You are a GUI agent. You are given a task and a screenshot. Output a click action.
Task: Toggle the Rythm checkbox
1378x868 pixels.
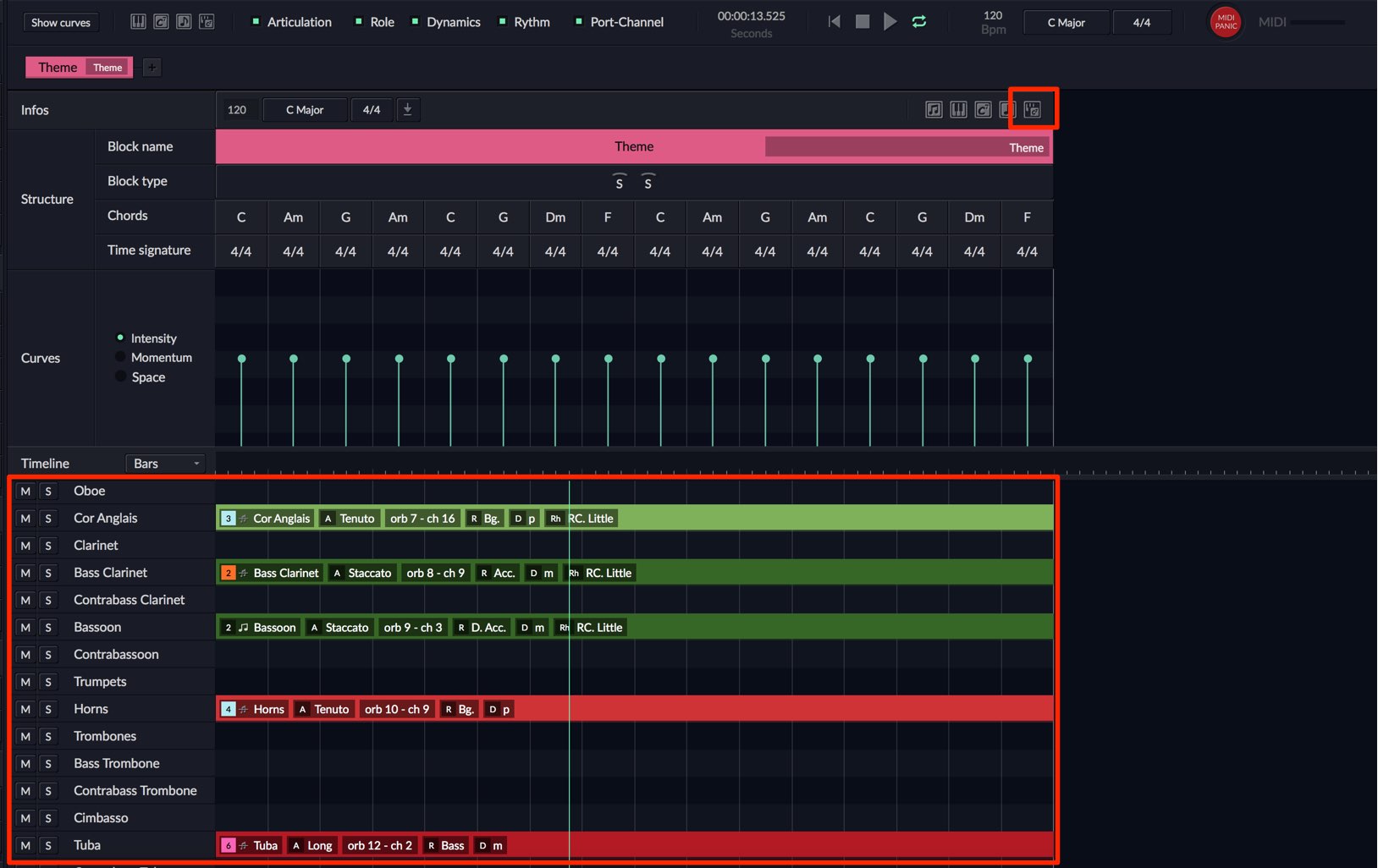click(503, 21)
